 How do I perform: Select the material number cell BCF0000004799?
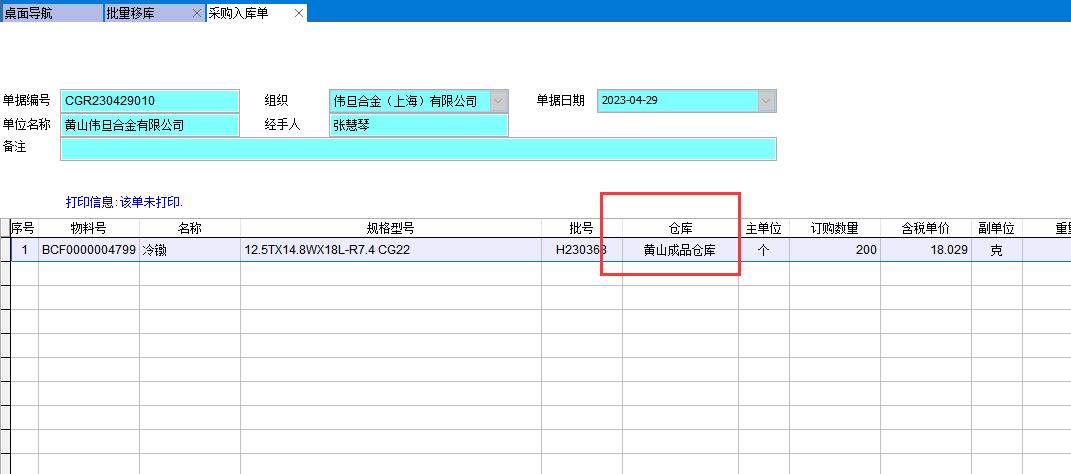pyautogui.click(x=88, y=250)
